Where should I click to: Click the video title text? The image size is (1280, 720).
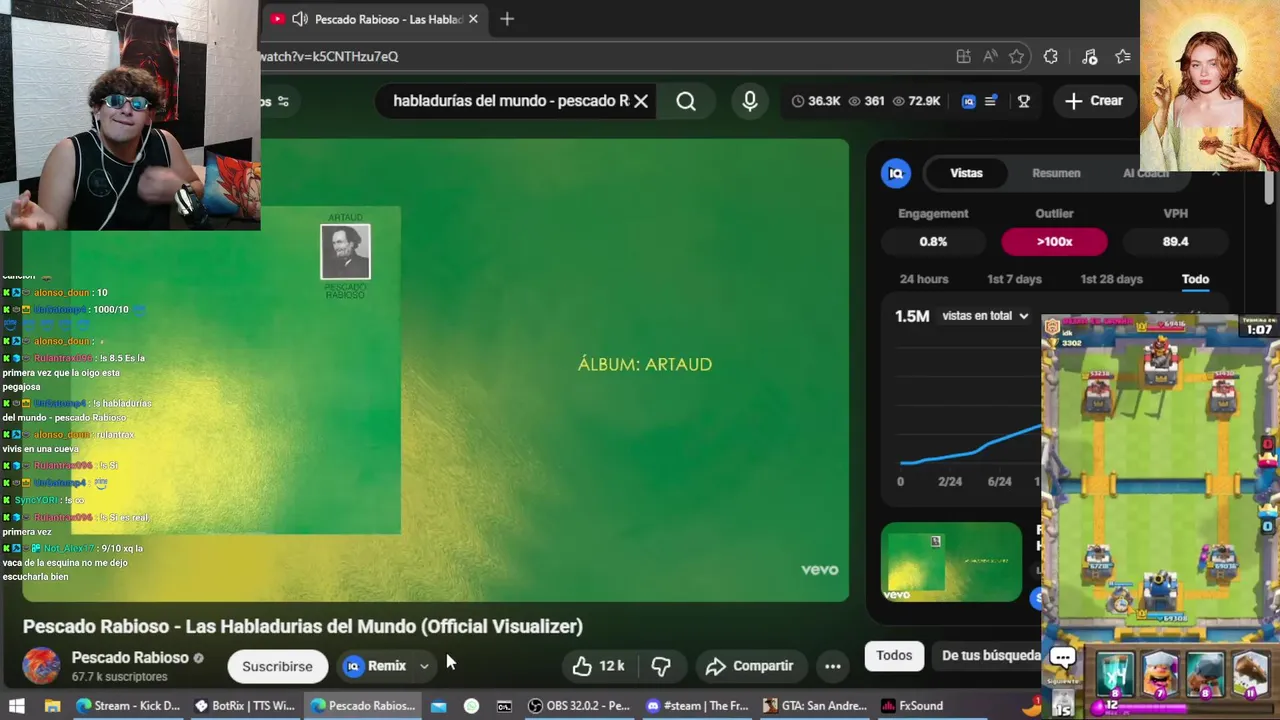(302, 626)
